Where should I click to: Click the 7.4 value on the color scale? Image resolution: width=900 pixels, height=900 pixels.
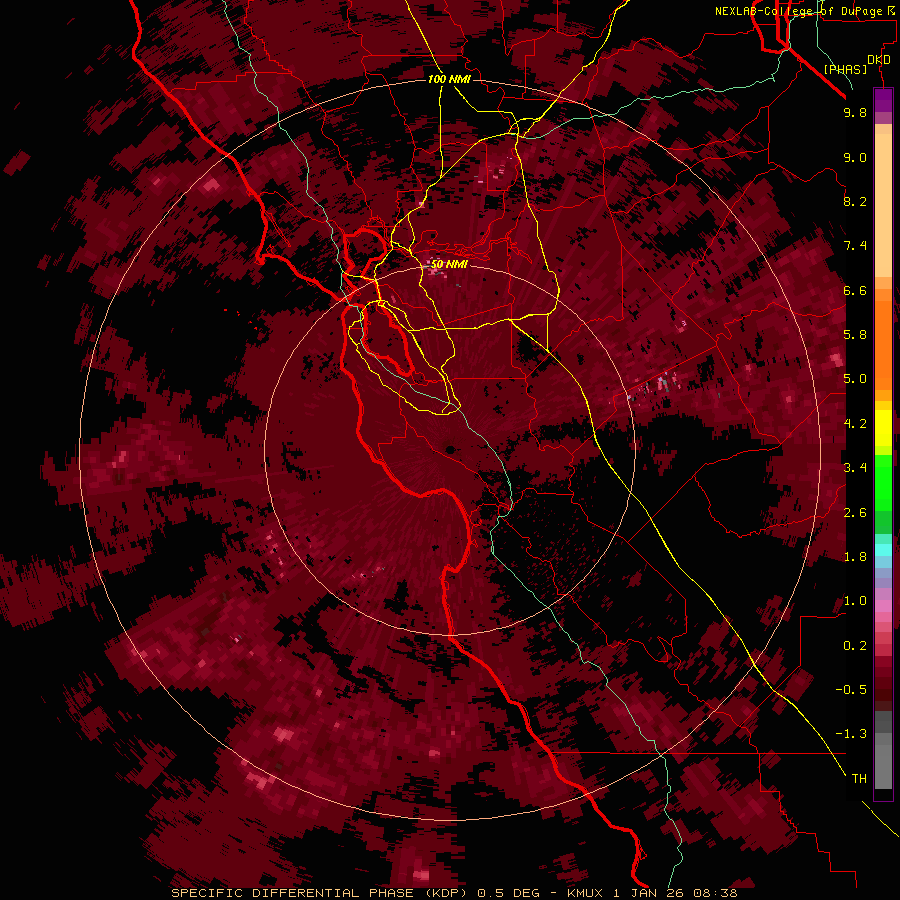[x=855, y=246]
